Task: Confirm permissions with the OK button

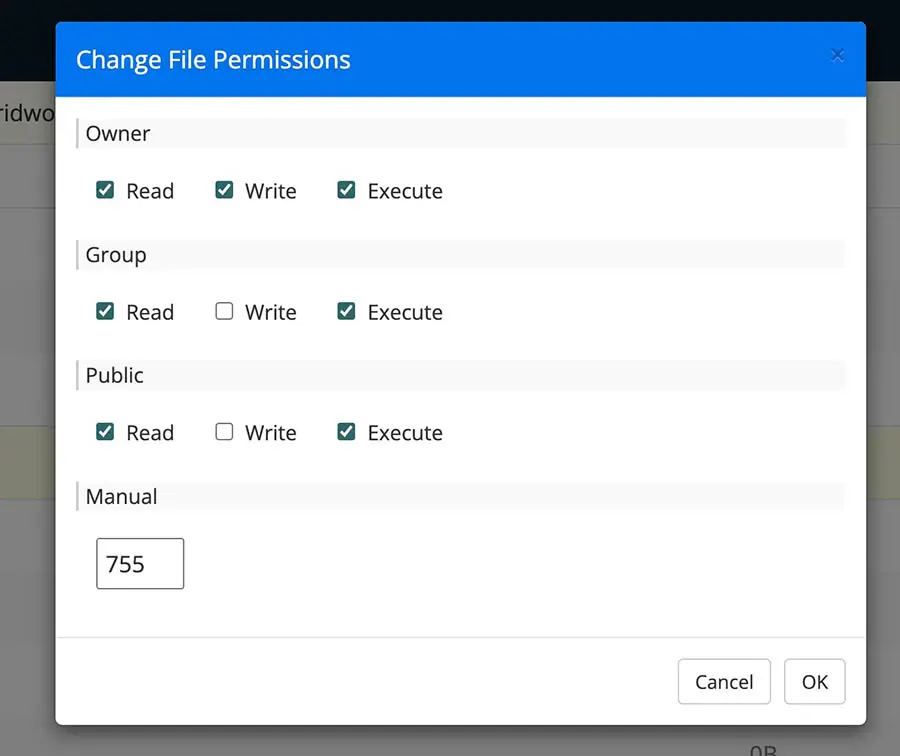Action: click(x=814, y=682)
